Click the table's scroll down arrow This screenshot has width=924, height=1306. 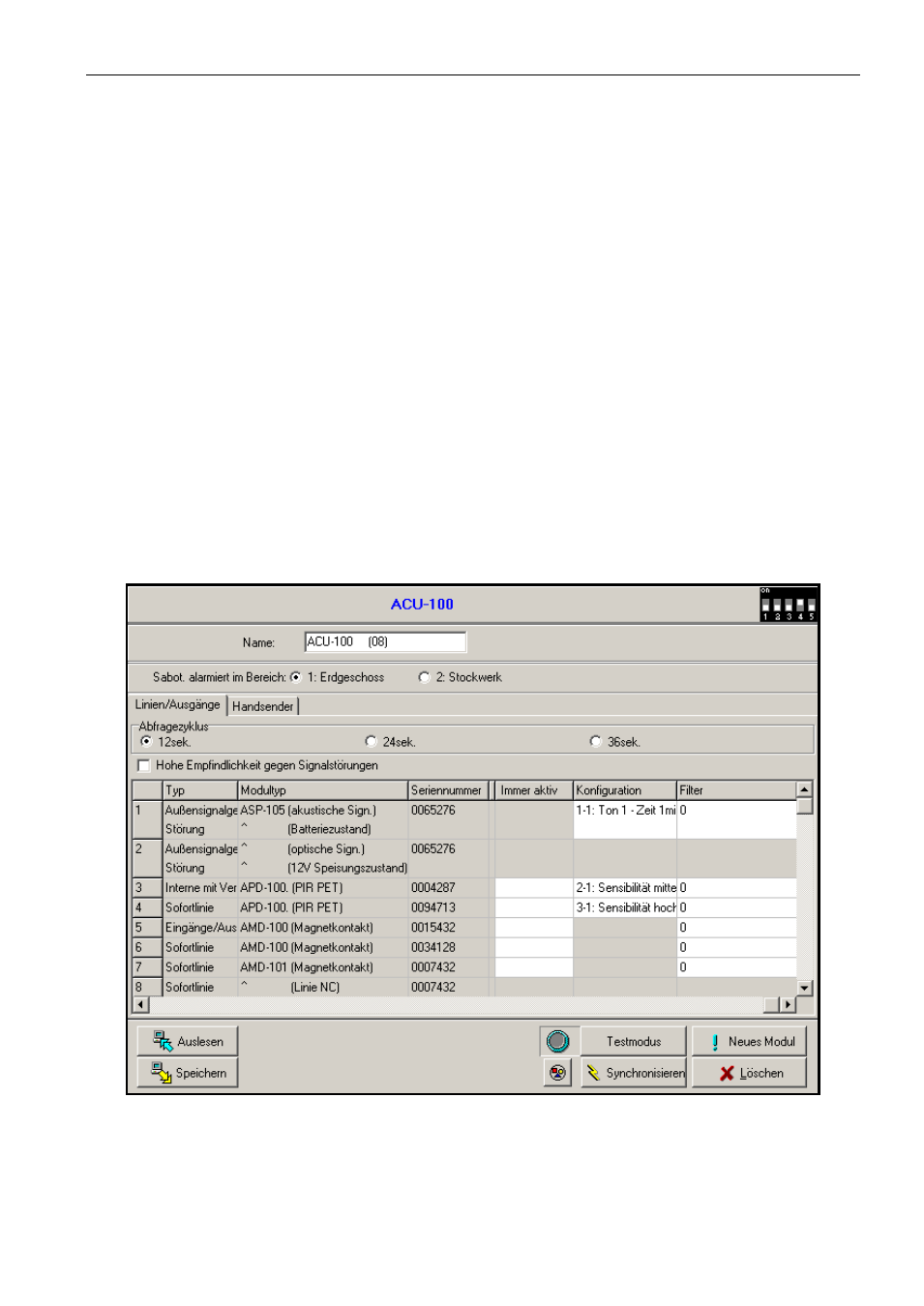pos(804,988)
